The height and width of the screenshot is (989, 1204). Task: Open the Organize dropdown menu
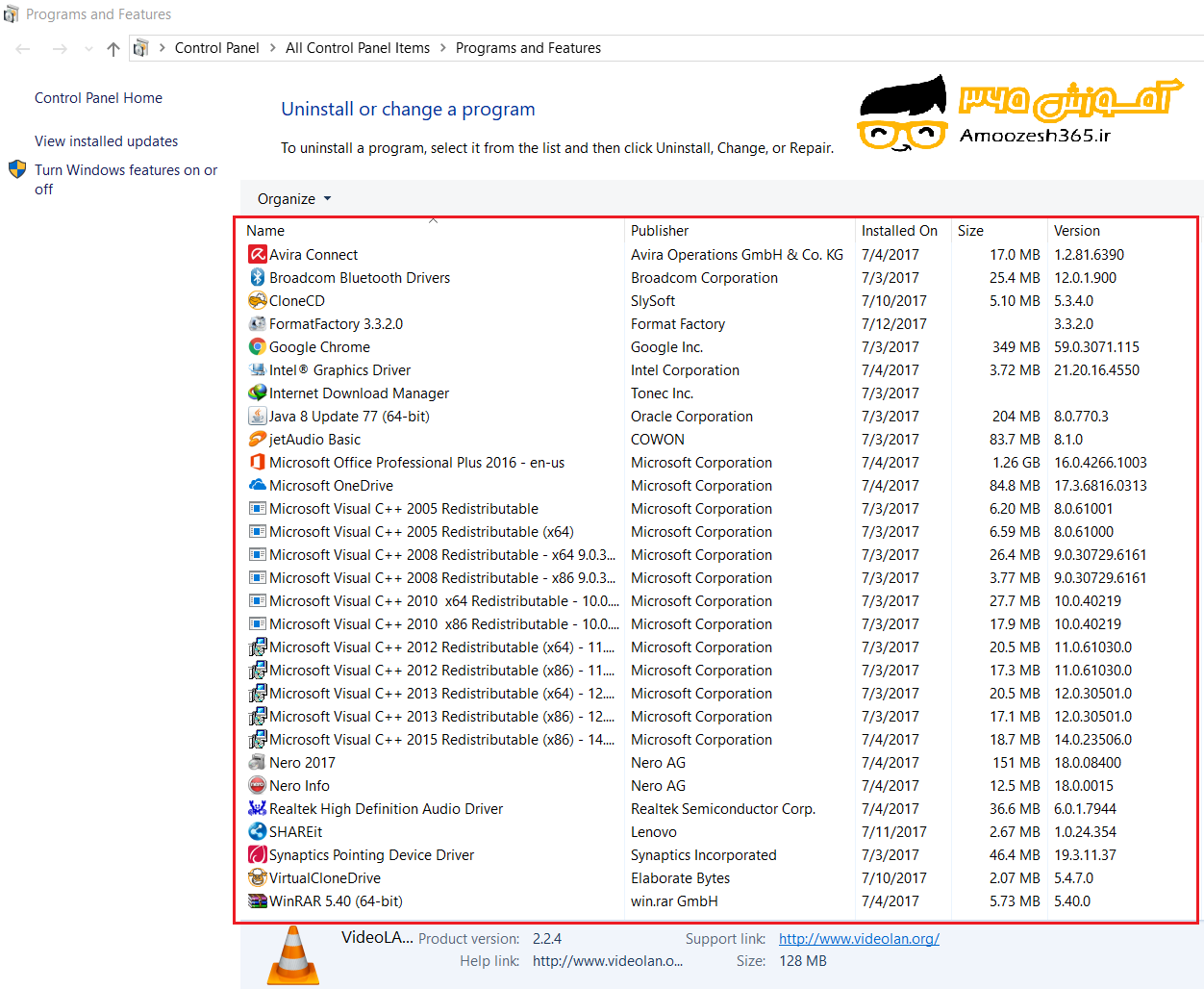click(x=293, y=198)
